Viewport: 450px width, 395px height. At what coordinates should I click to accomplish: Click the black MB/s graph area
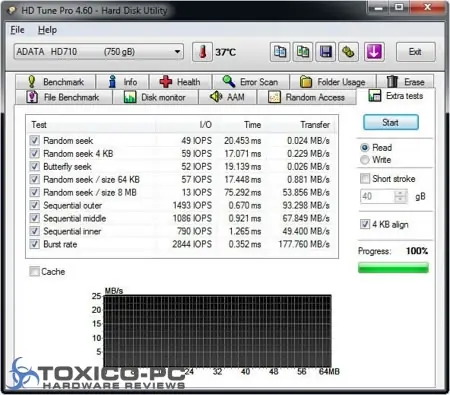(217, 331)
